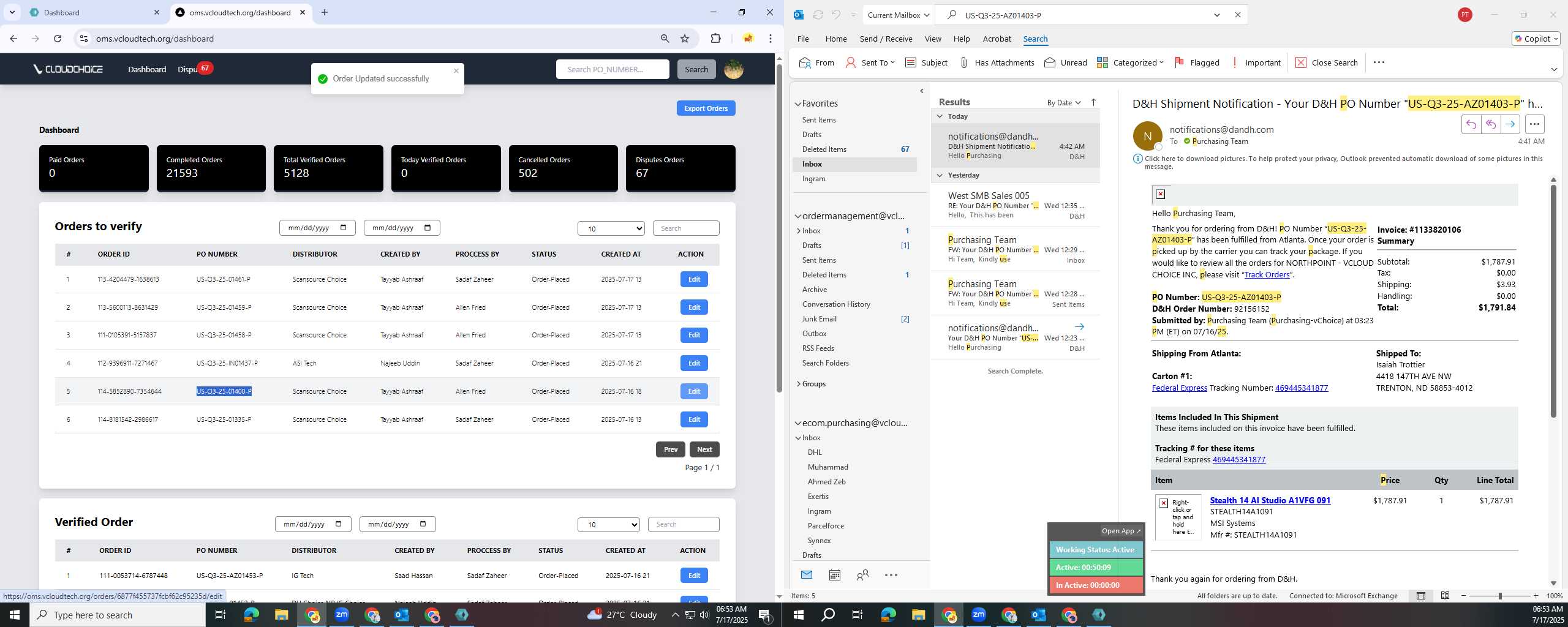
Task: Click Search button in CloudChoice header
Action: 696,69
